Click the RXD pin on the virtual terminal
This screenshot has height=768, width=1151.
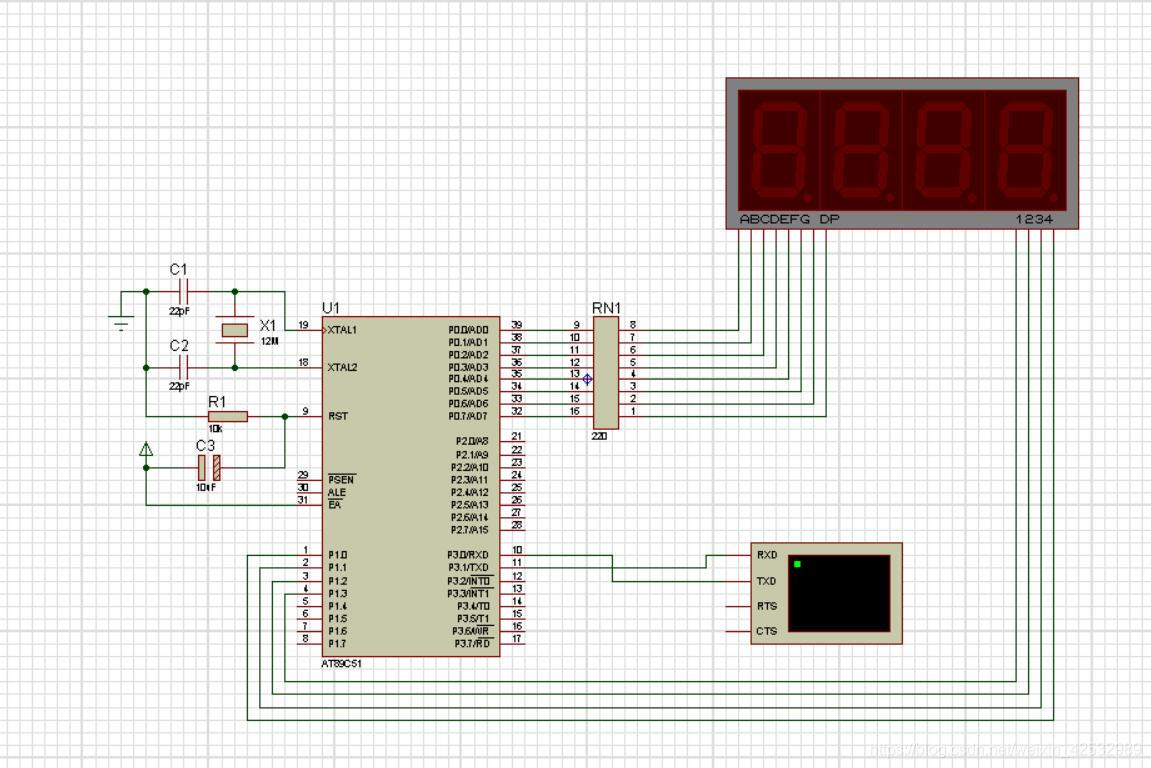[x=767, y=555]
